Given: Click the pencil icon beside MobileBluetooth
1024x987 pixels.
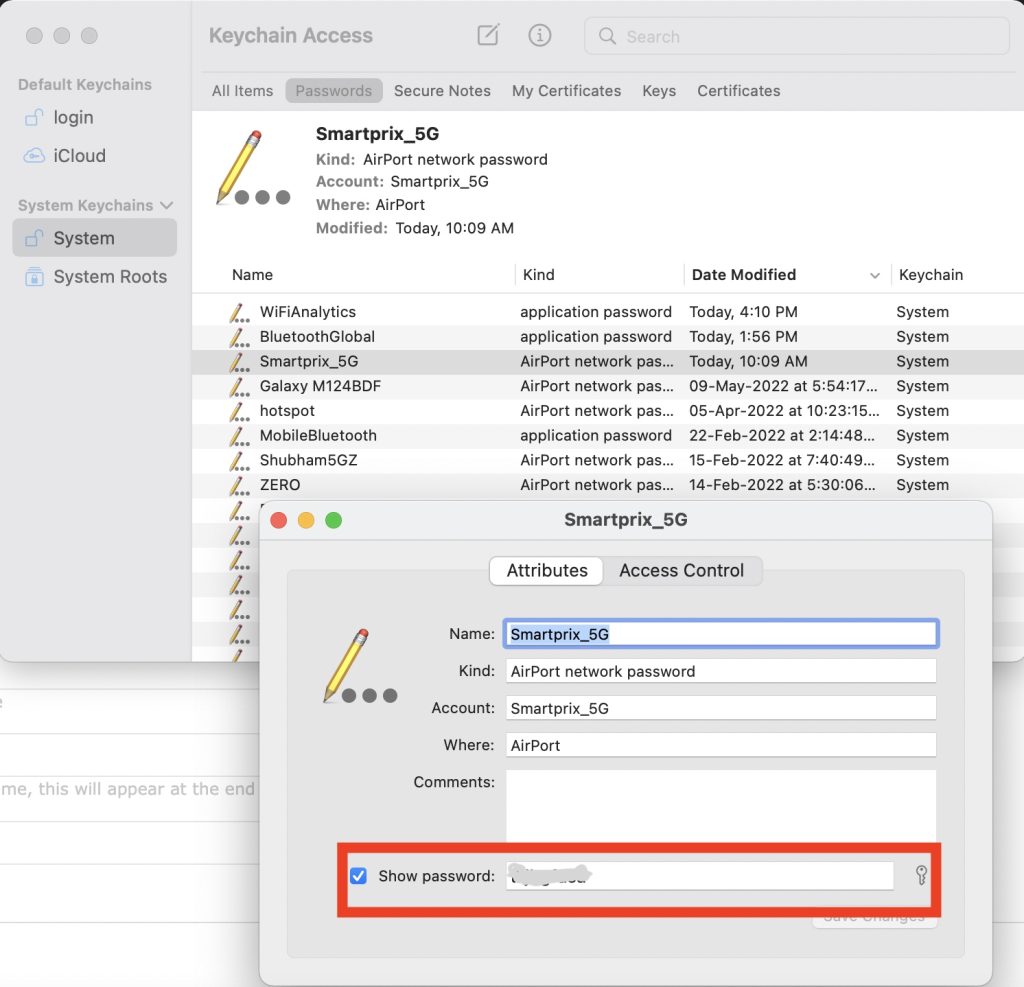Looking at the screenshot, I should (239, 436).
